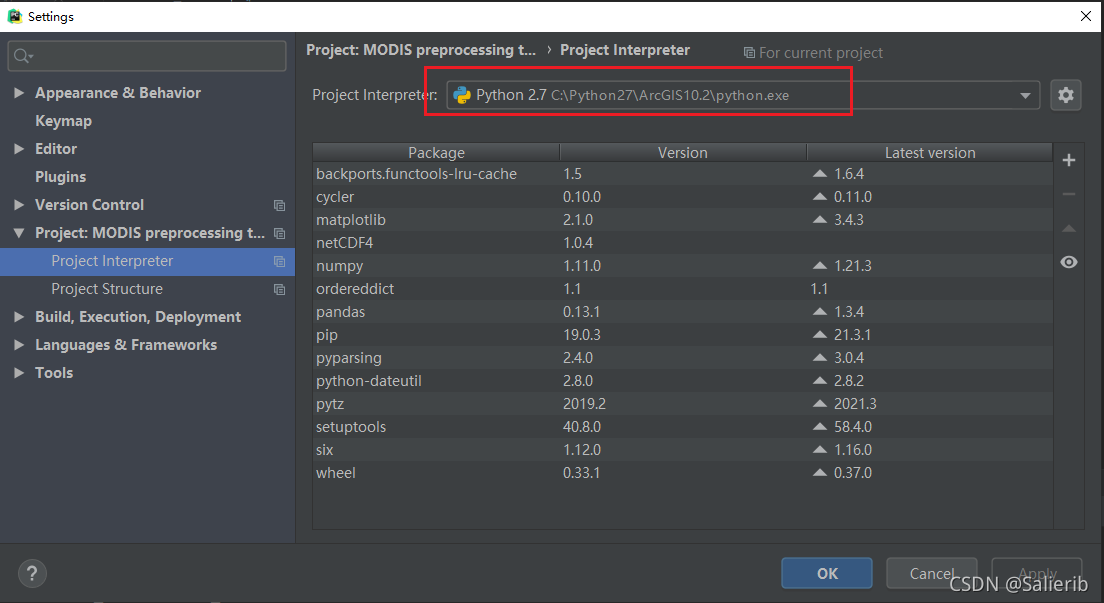
Task: Click upgrade arrow next to python-dateutil 2.8.2
Action: point(820,380)
